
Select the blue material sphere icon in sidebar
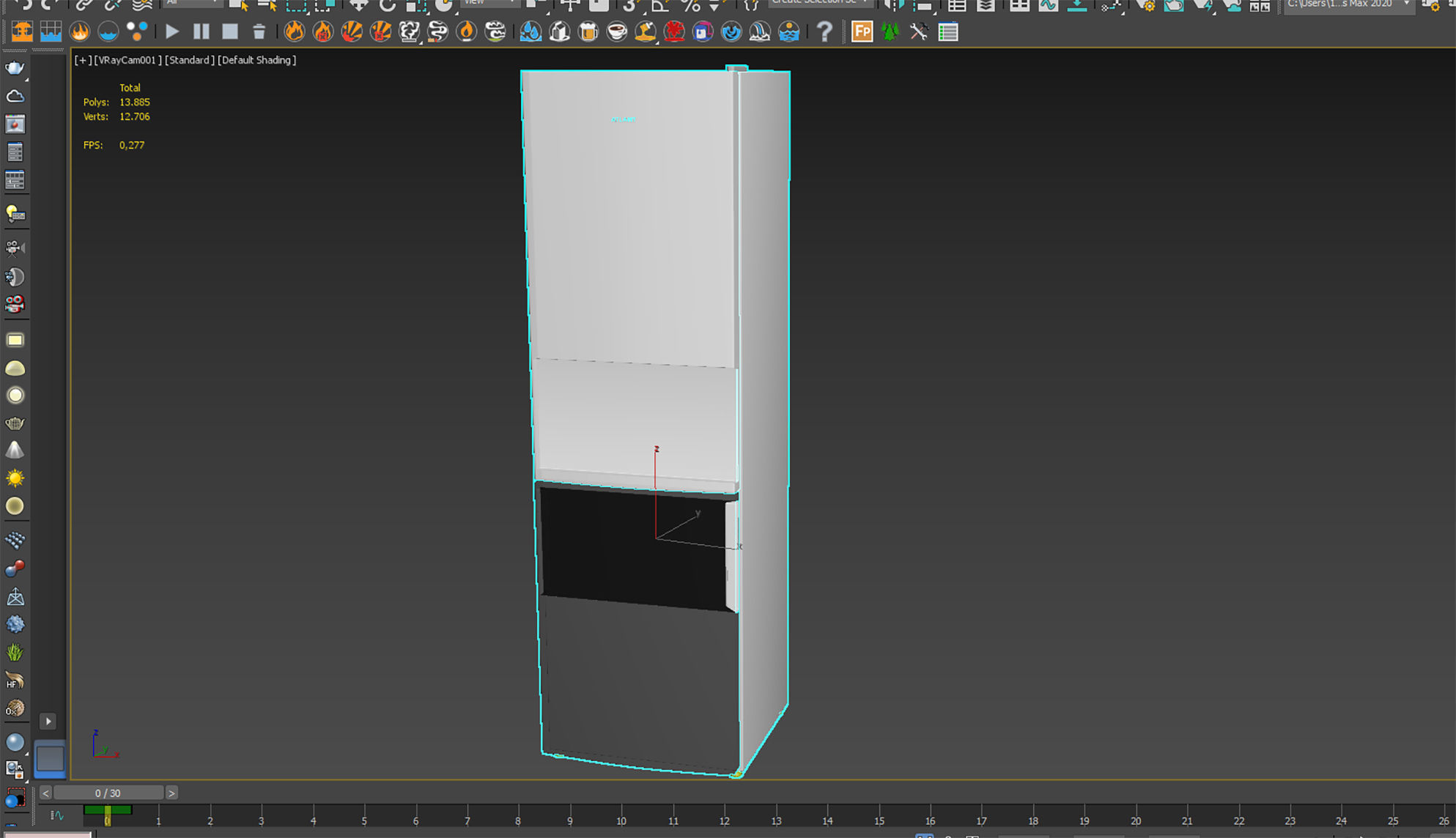click(15, 742)
